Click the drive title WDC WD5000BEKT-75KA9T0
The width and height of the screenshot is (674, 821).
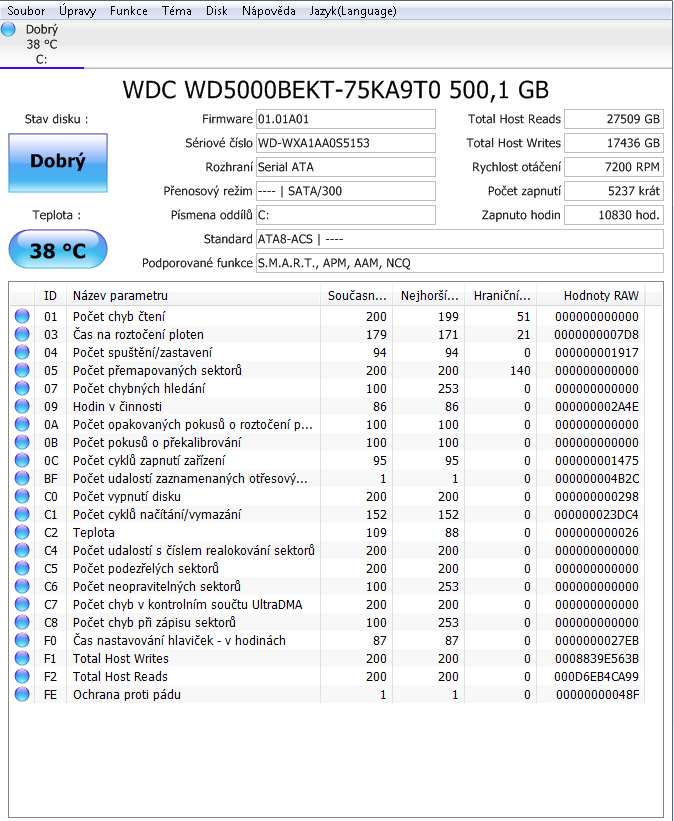[x=335, y=90]
